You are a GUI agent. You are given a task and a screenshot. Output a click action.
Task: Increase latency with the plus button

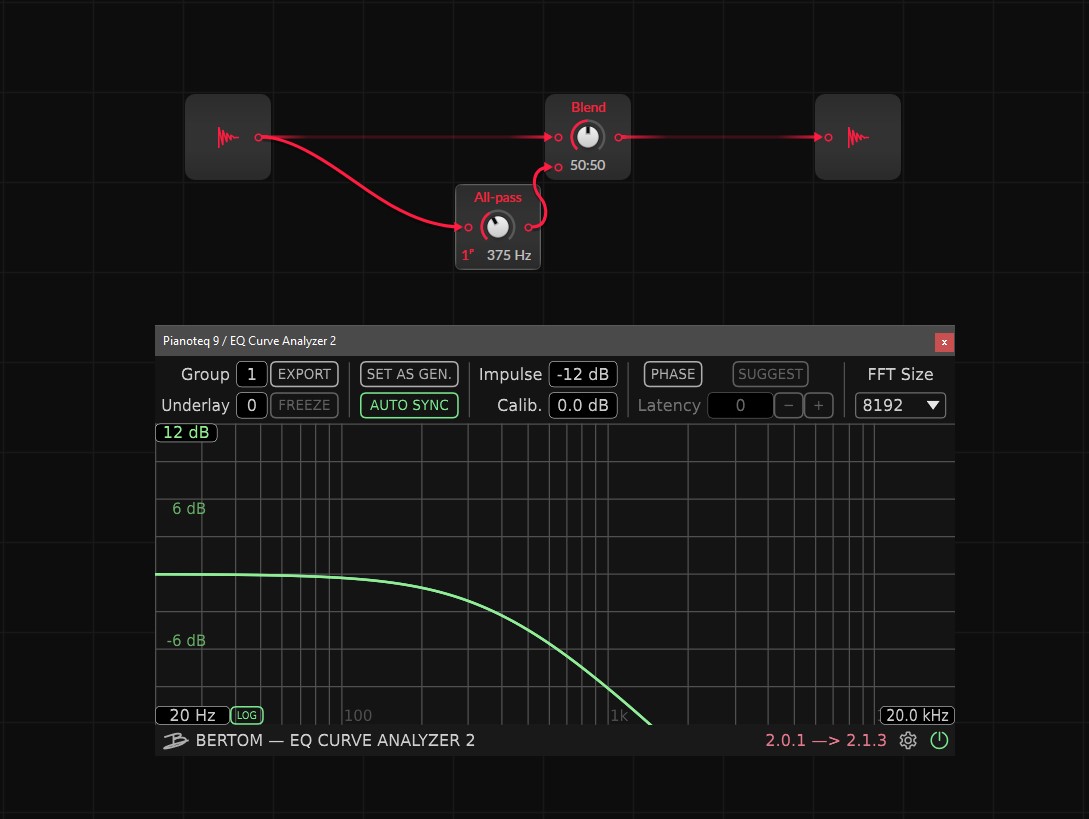coord(819,405)
